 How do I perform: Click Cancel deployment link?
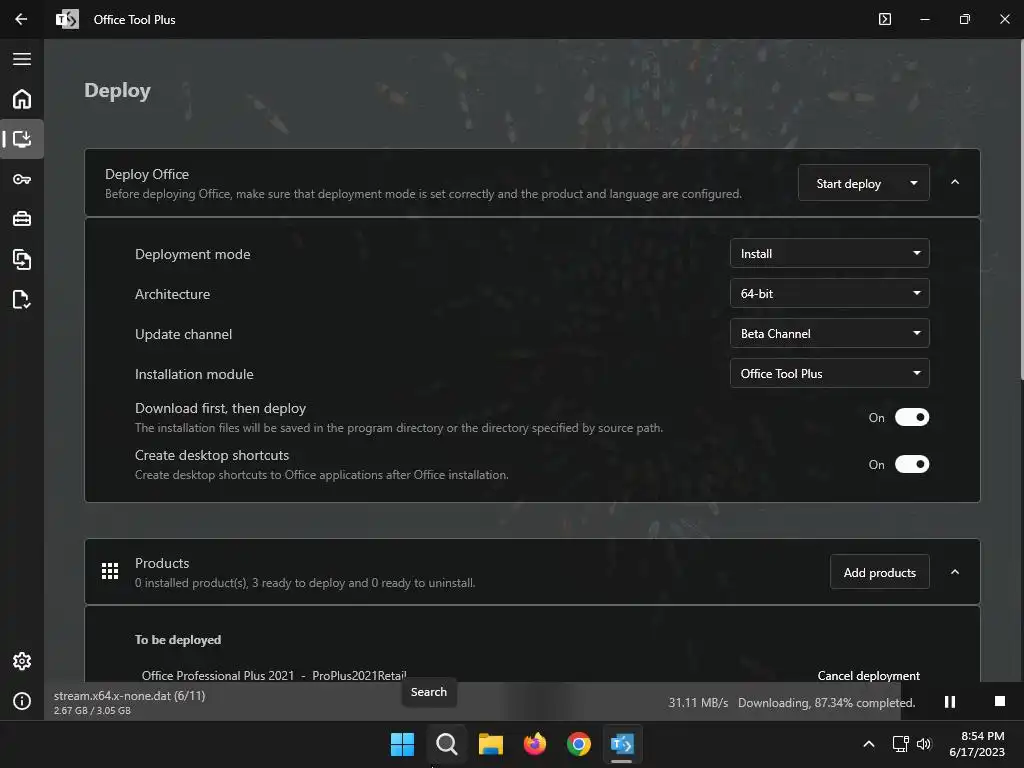869,675
